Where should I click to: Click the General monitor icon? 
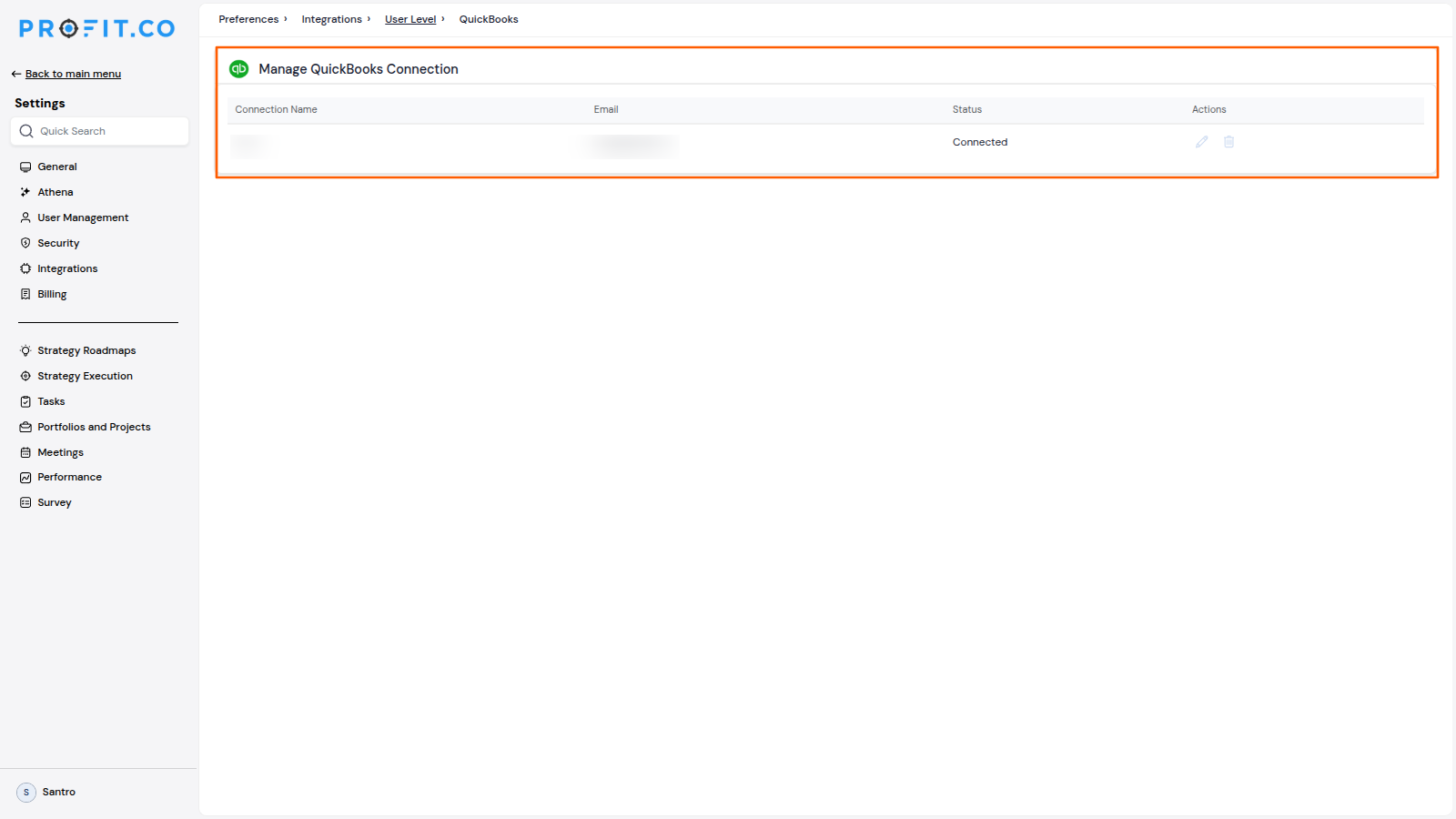point(25,167)
